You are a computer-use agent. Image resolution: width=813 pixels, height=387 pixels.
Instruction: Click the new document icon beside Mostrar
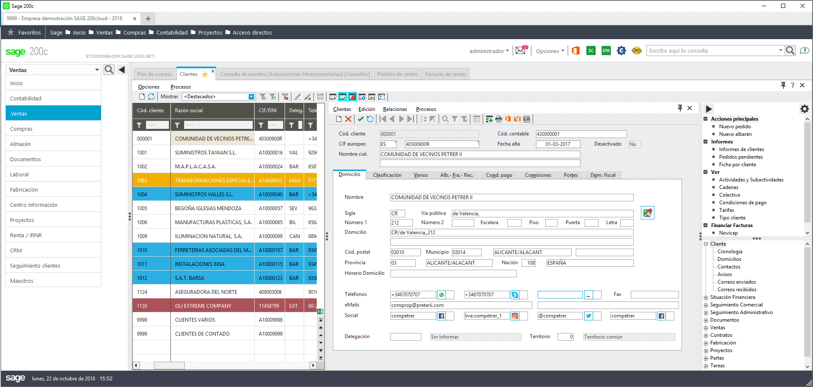[142, 96]
